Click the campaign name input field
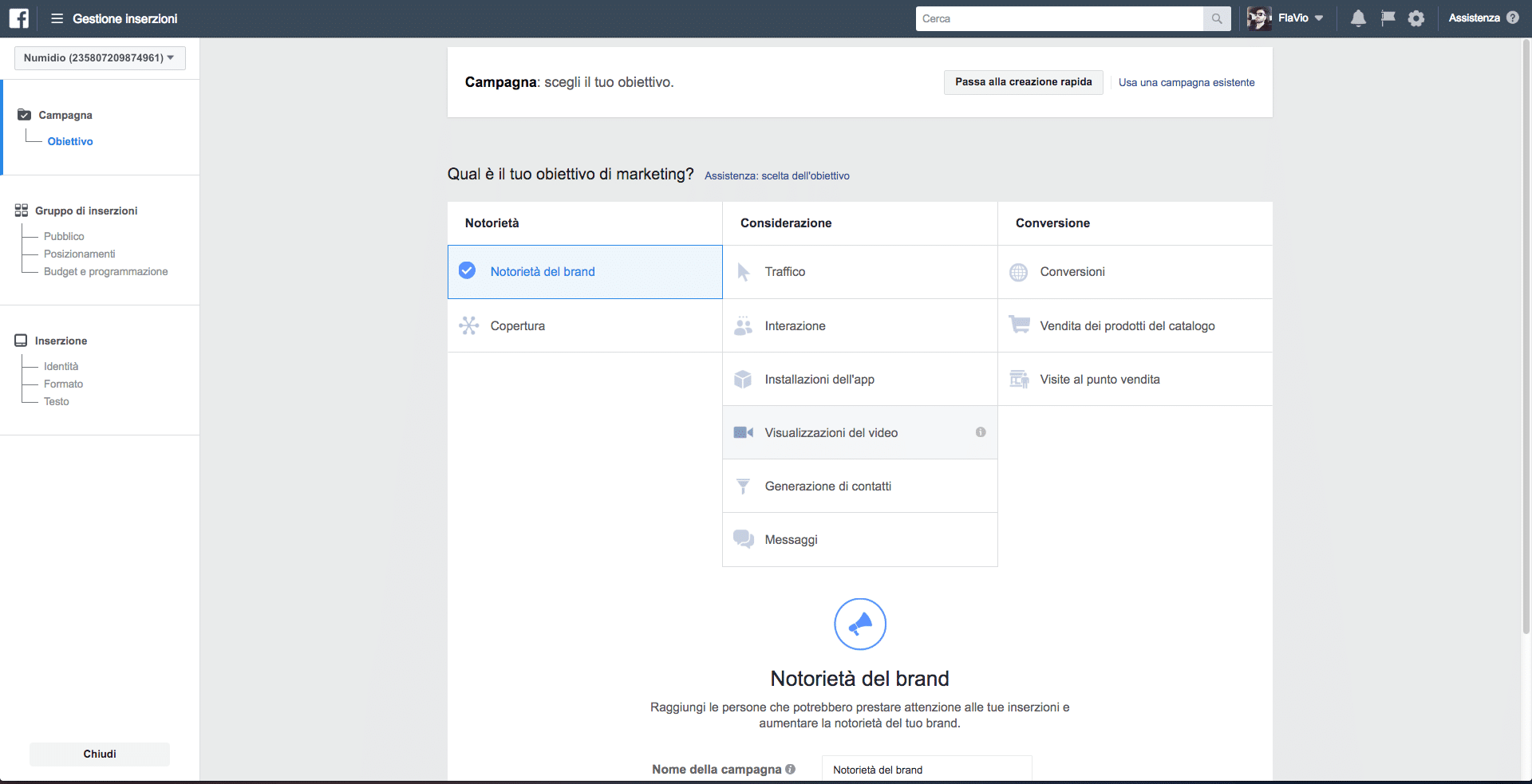 (x=927, y=770)
